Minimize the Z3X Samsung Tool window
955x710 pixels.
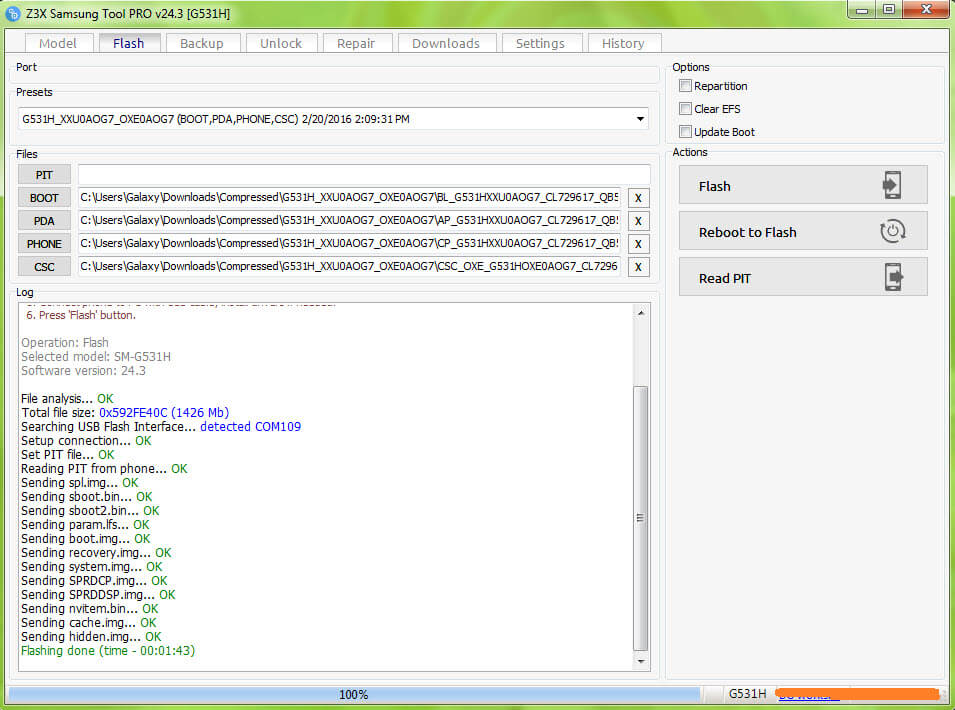[861, 10]
